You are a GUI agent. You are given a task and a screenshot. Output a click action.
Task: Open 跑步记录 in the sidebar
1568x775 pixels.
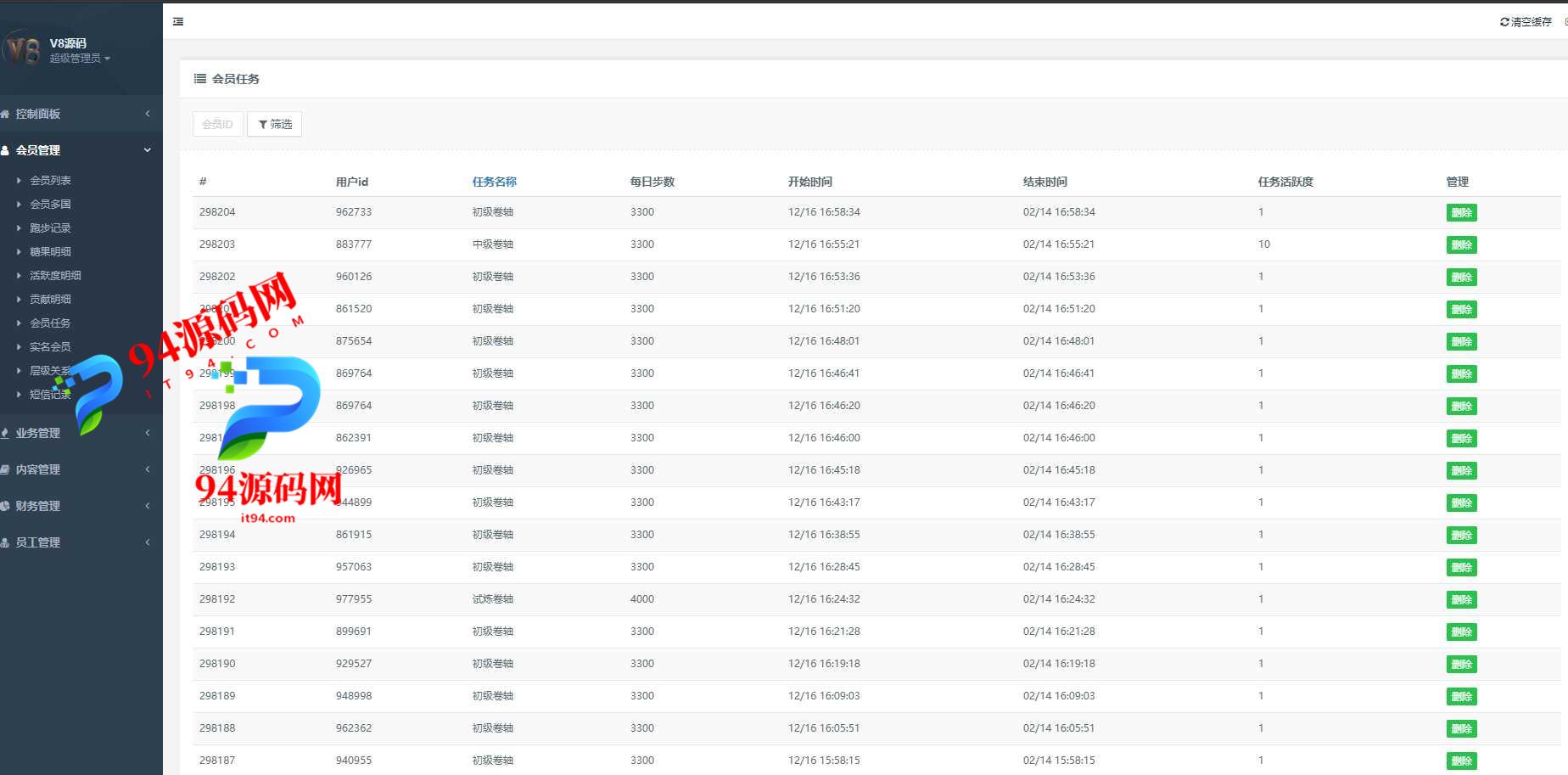tap(50, 227)
